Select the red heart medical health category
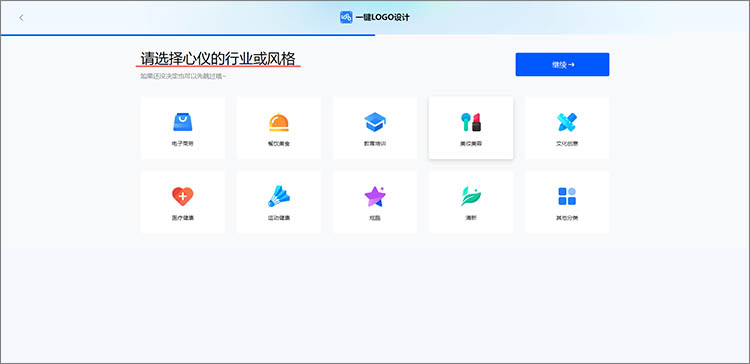The width and height of the screenshot is (750, 364). (183, 202)
